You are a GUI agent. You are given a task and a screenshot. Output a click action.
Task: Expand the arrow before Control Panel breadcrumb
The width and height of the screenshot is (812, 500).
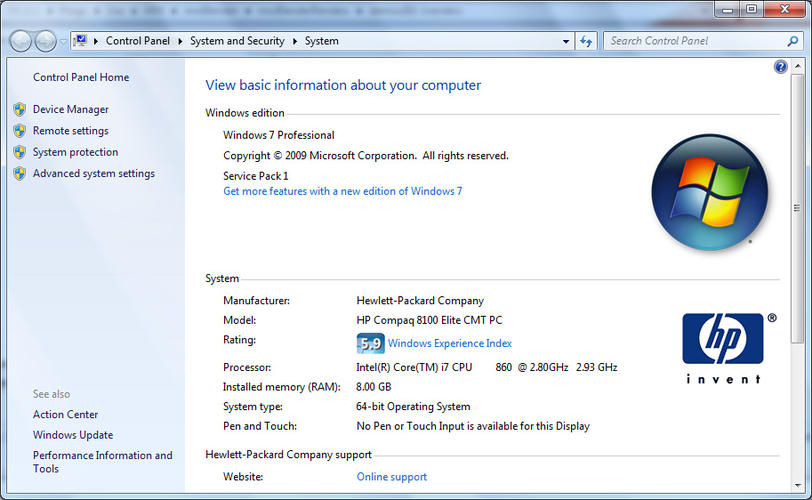click(x=96, y=41)
